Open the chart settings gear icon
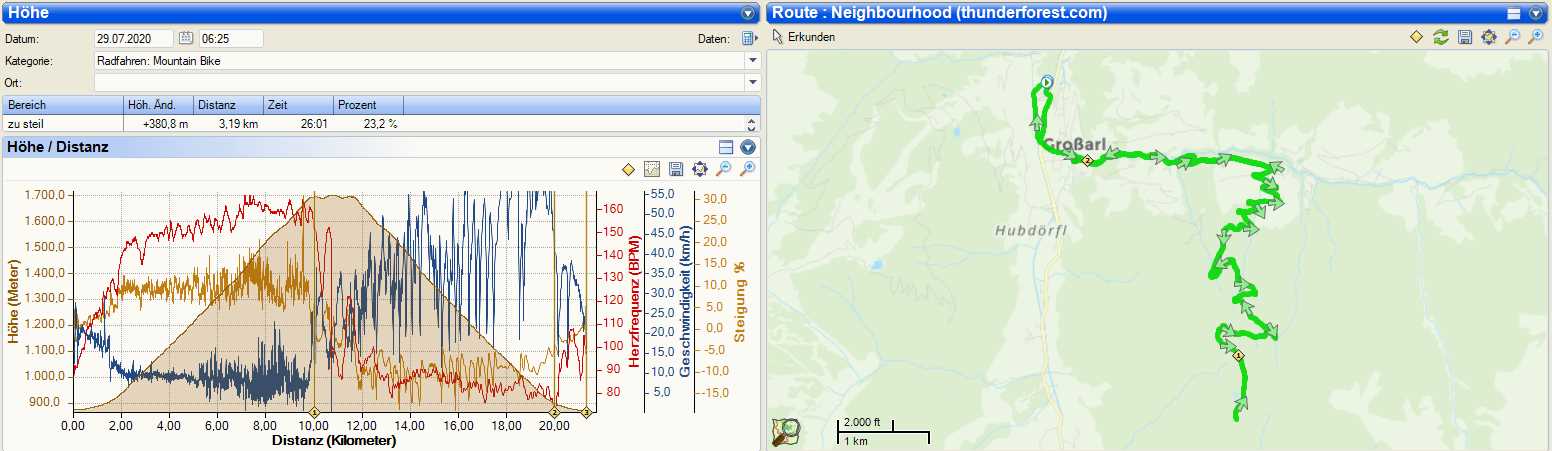Image resolution: width=1552 pixels, height=451 pixels. [x=700, y=169]
